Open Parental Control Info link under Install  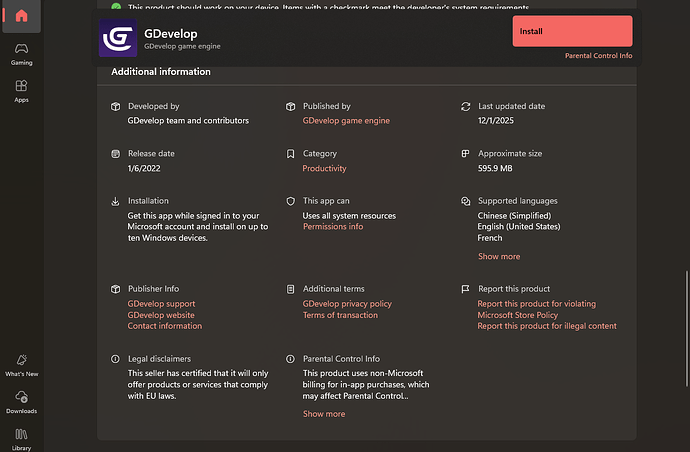598,56
